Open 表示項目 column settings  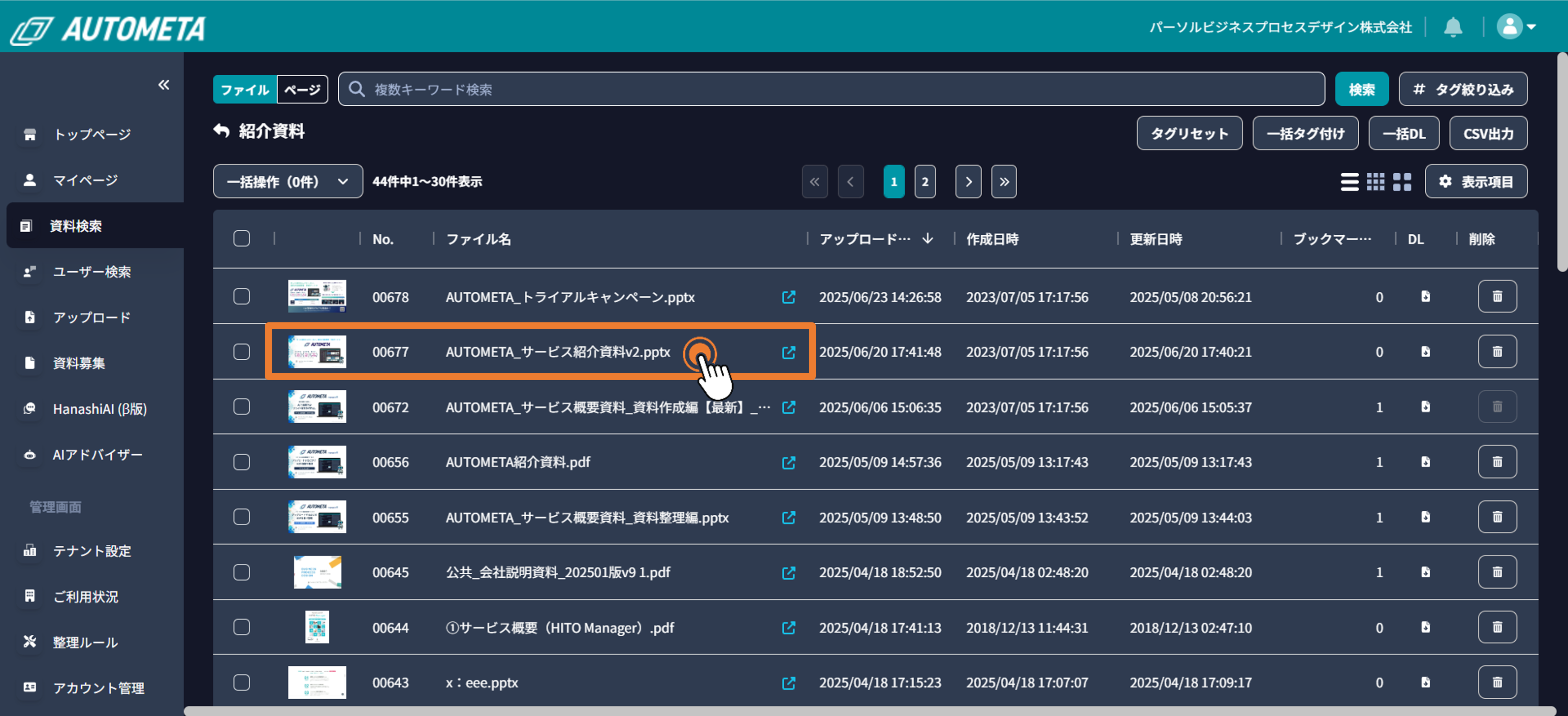1475,181
